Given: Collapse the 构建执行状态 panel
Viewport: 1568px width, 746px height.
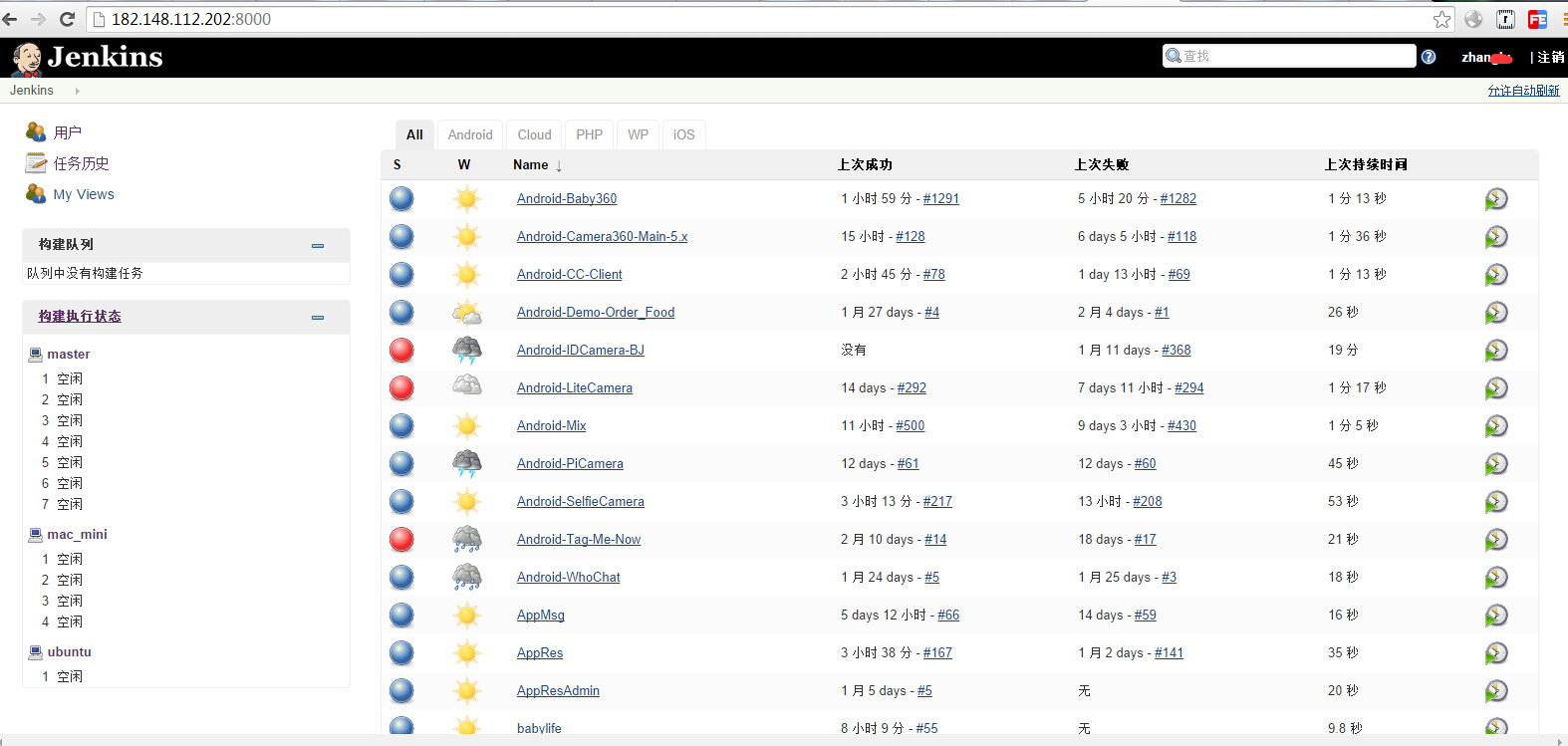Looking at the screenshot, I should point(318,317).
